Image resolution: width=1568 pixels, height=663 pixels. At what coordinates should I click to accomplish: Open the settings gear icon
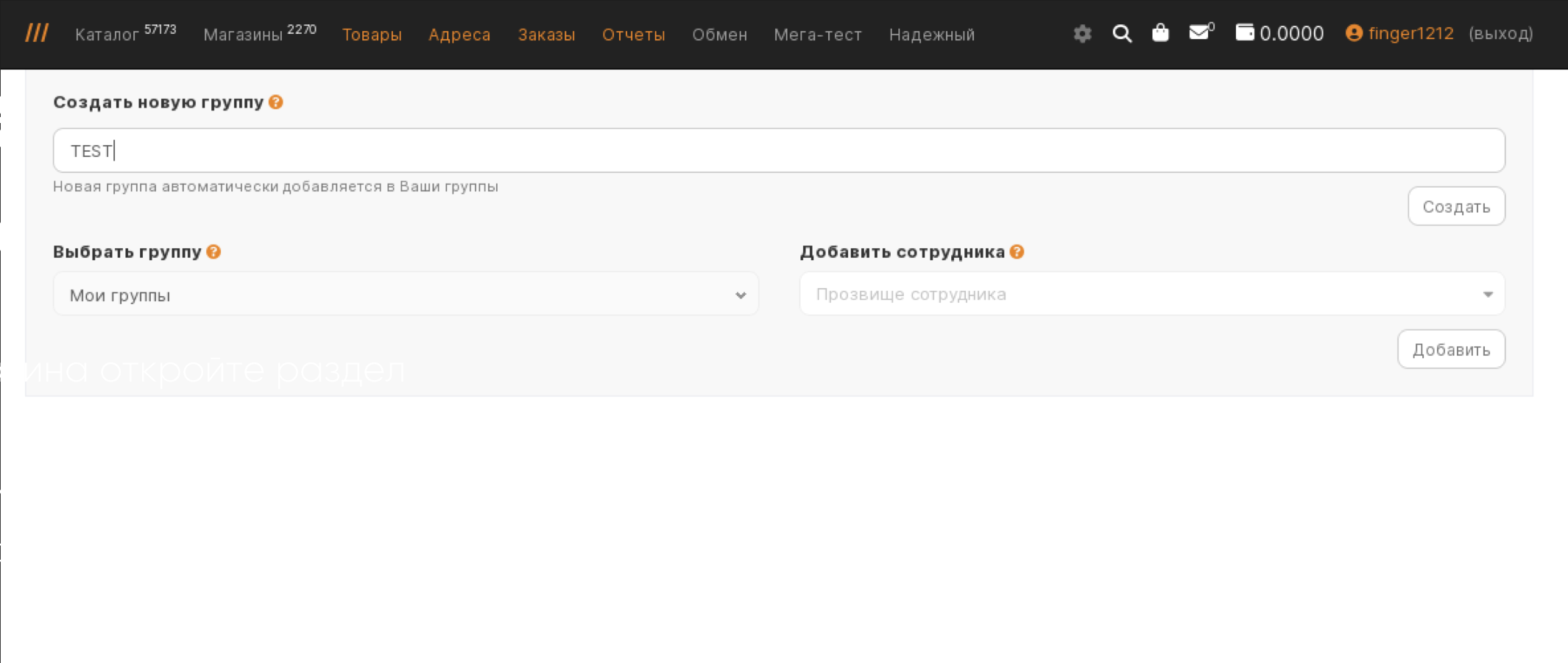(1082, 33)
